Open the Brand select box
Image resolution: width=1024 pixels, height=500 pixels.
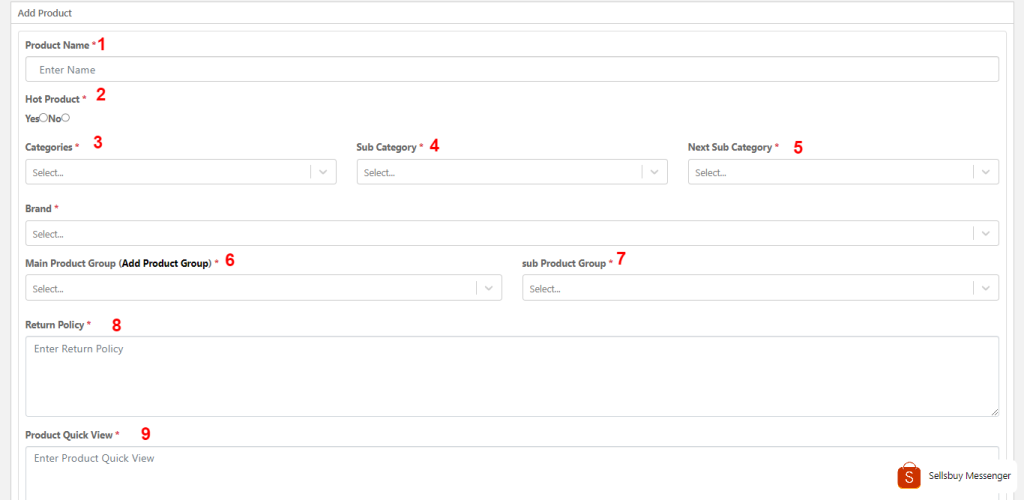coord(512,233)
